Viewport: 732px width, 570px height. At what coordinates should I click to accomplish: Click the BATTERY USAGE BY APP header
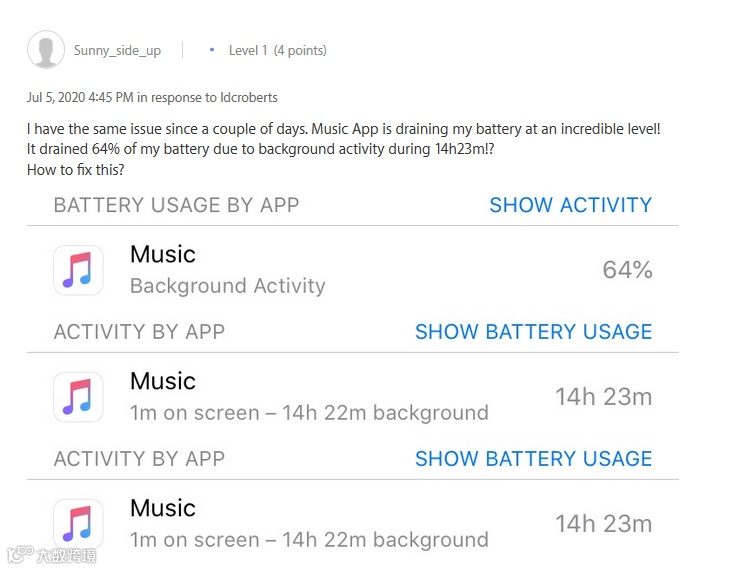pos(176,205)
